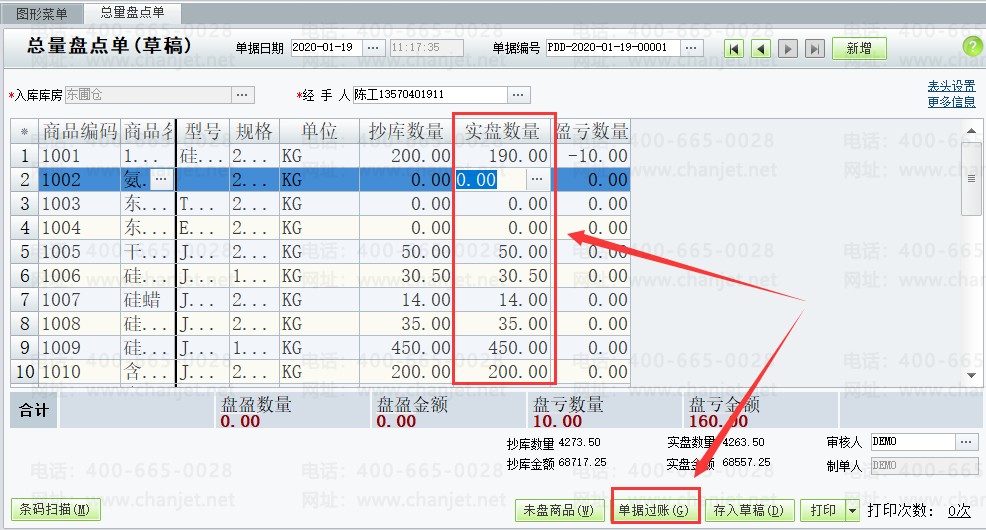Select the 总量盘点单 tab
Viewport: 986px width, 530px height.
point(132,13)
